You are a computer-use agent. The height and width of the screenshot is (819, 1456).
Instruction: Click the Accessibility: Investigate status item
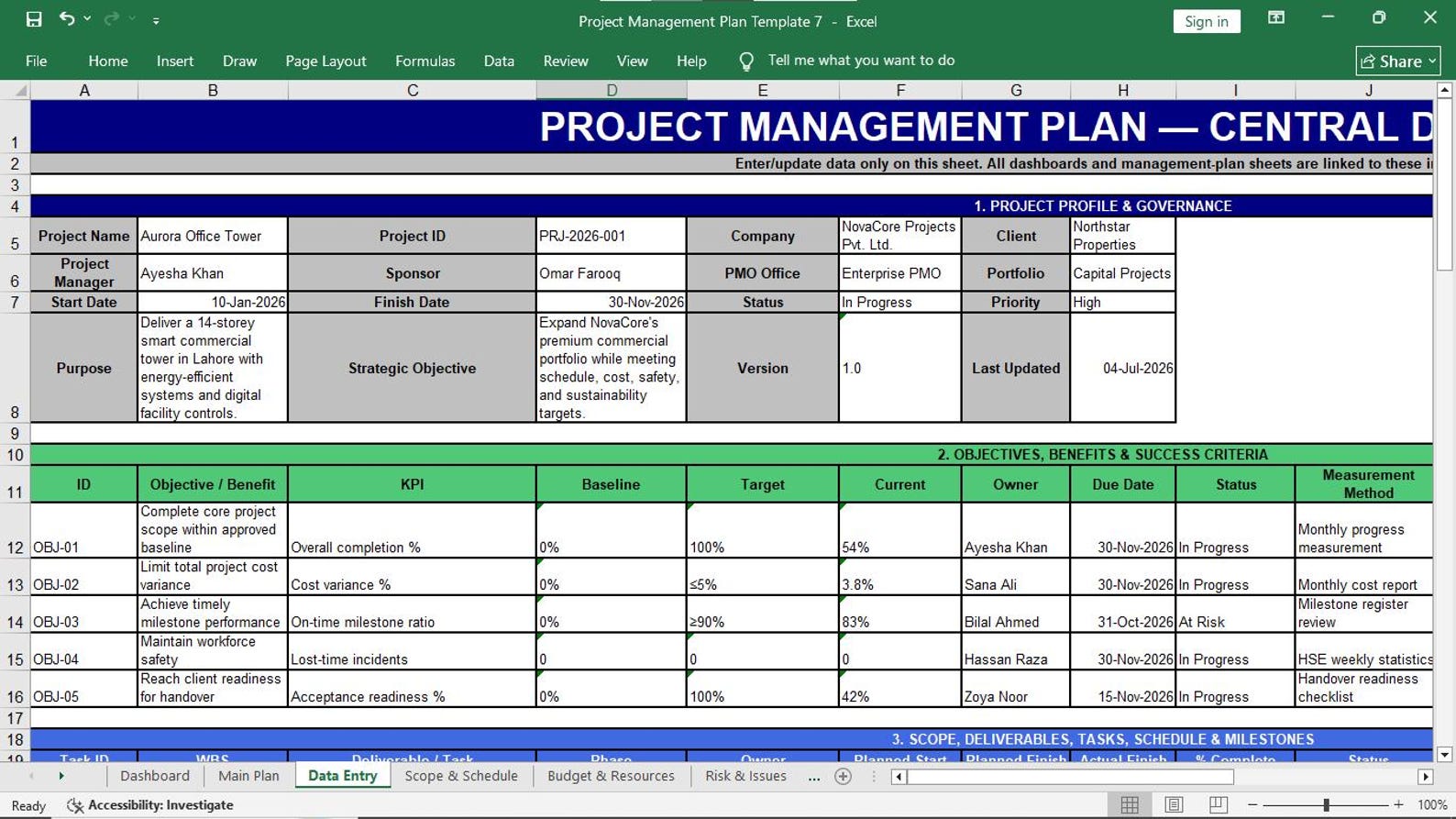tap(151, 805)
